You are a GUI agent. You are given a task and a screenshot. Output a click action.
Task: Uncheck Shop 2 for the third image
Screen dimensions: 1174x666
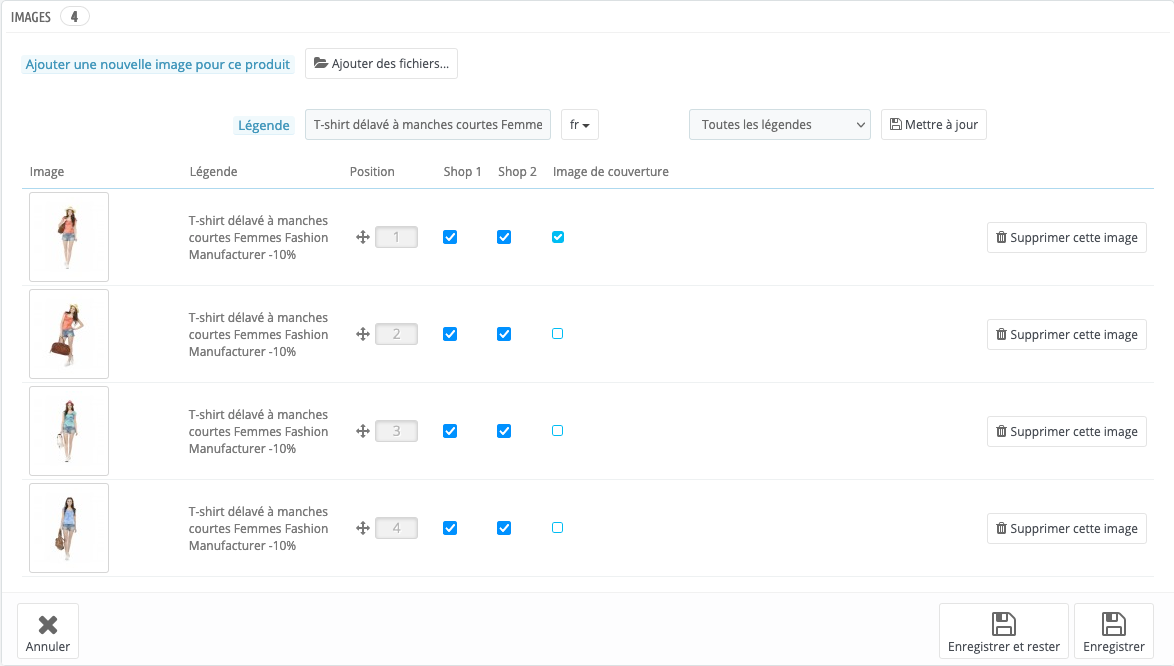[504, 431]
